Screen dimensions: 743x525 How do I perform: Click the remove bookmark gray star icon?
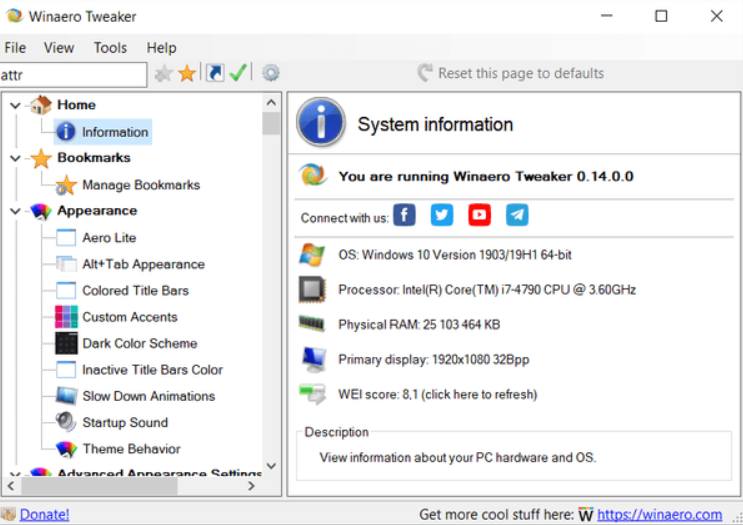[x=163, y=73]
